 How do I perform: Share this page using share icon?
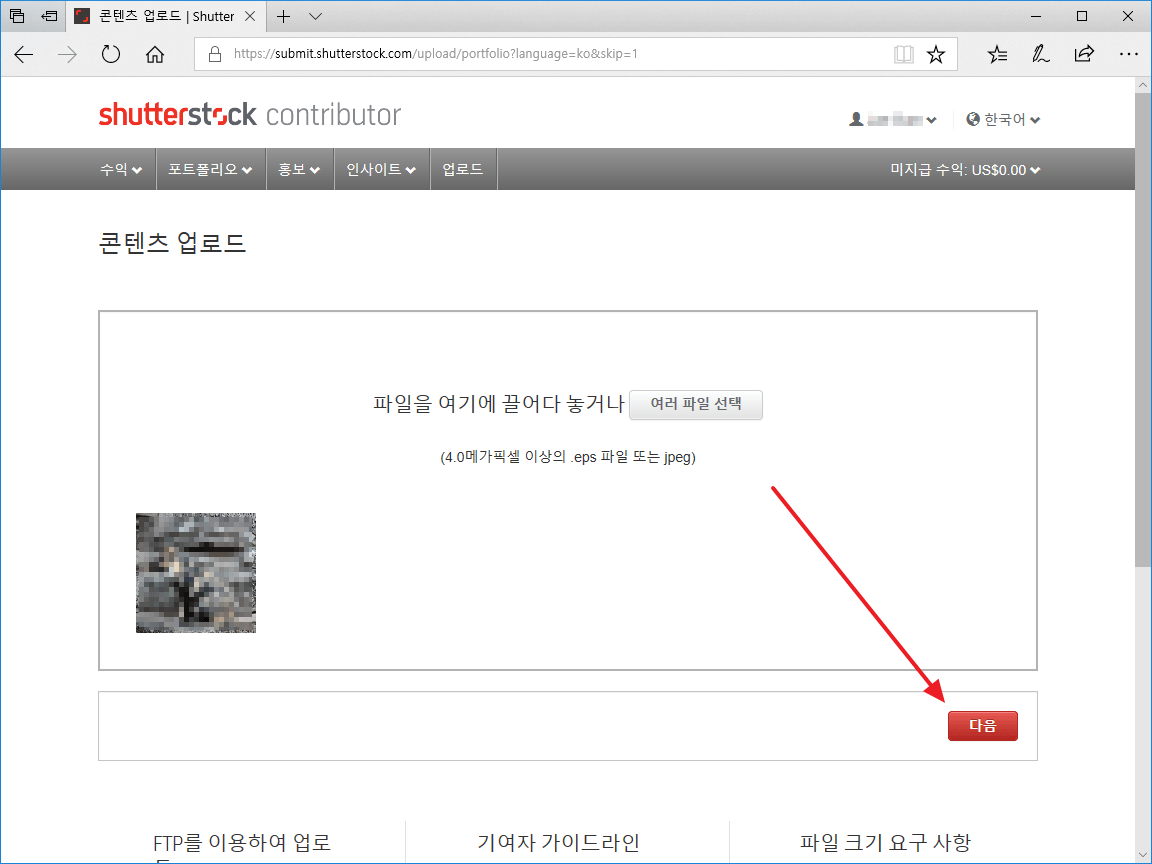pos(1084,55)
